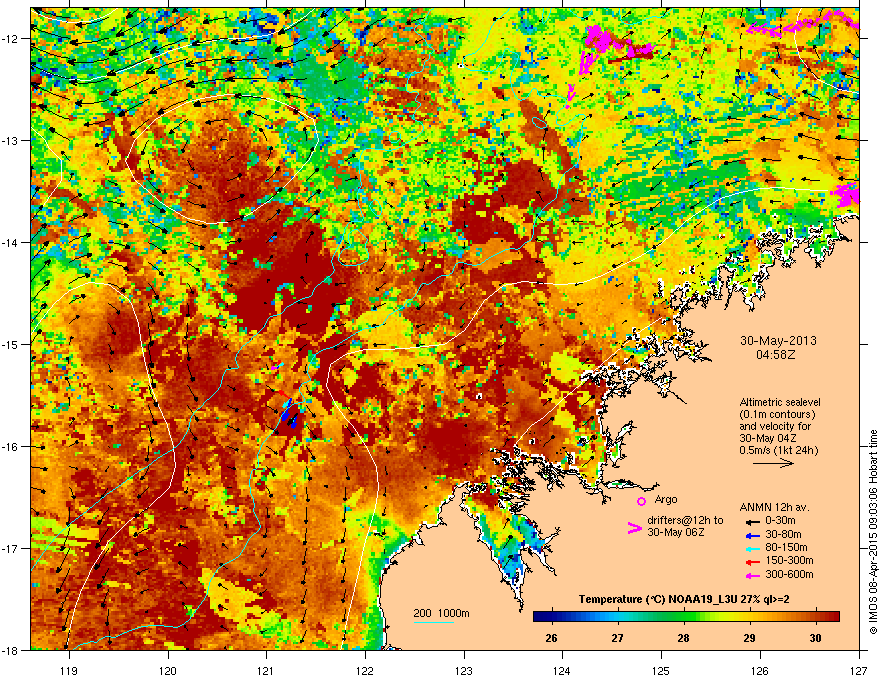The image size is (880, 680).
Task: Click latitude axis label -12
Action: pos(10,39)
